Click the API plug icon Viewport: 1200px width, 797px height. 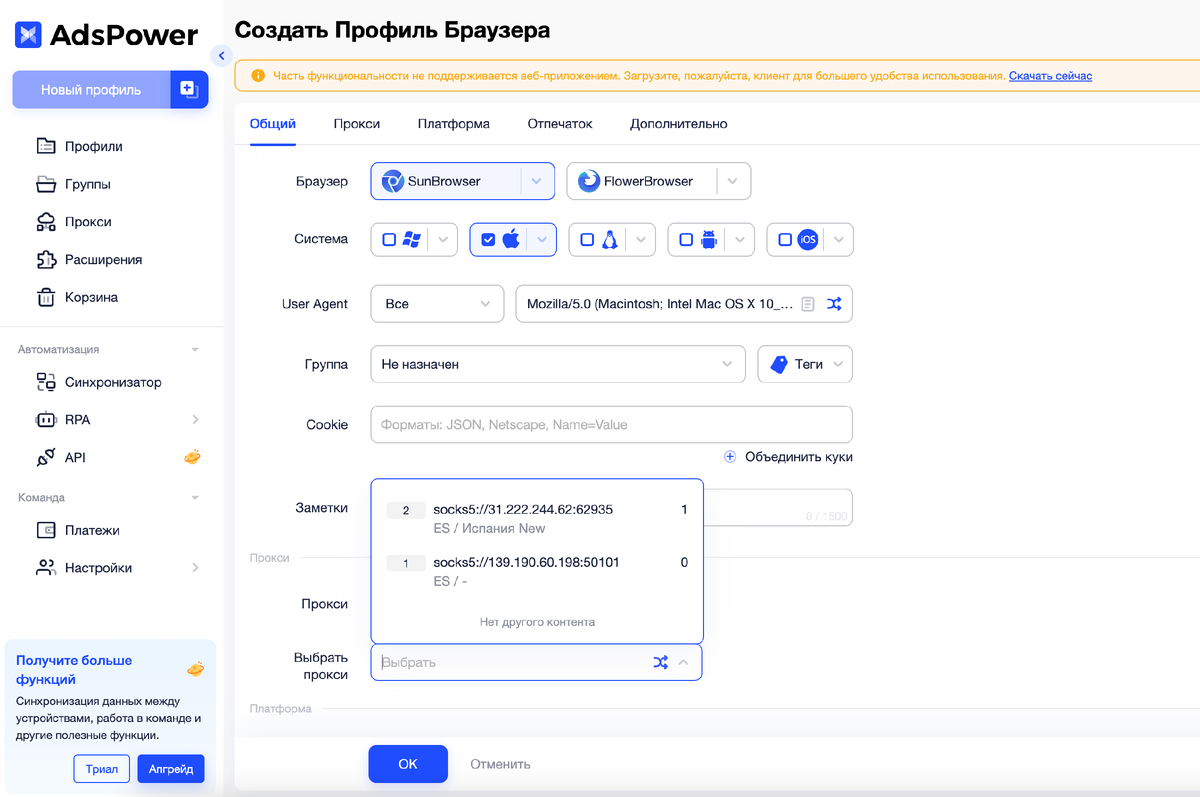pyautogui.click(x=46, y=457)
